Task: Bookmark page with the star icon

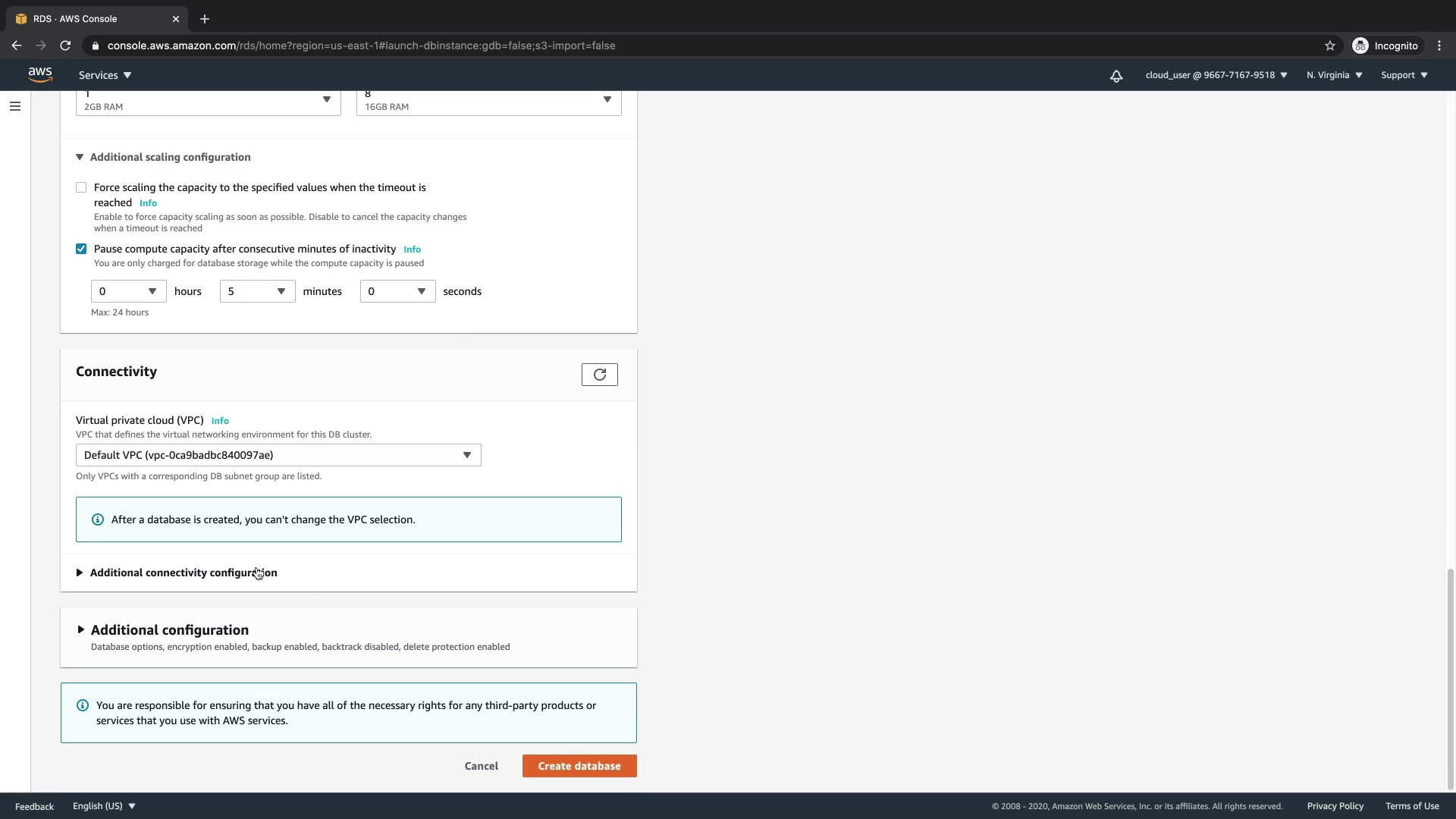Action: point(1330,45)
